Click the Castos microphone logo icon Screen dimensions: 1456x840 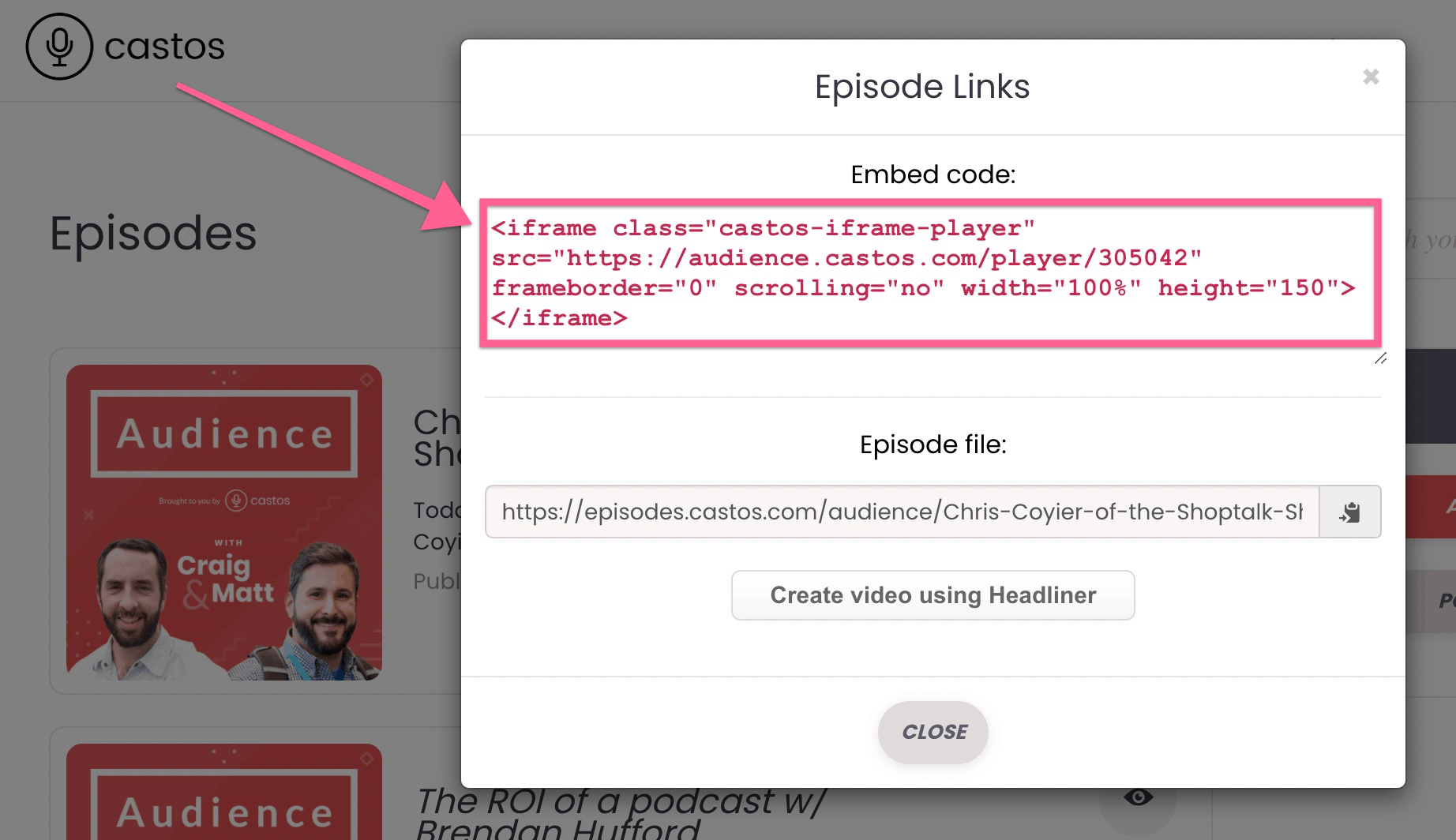pos(59,47)
